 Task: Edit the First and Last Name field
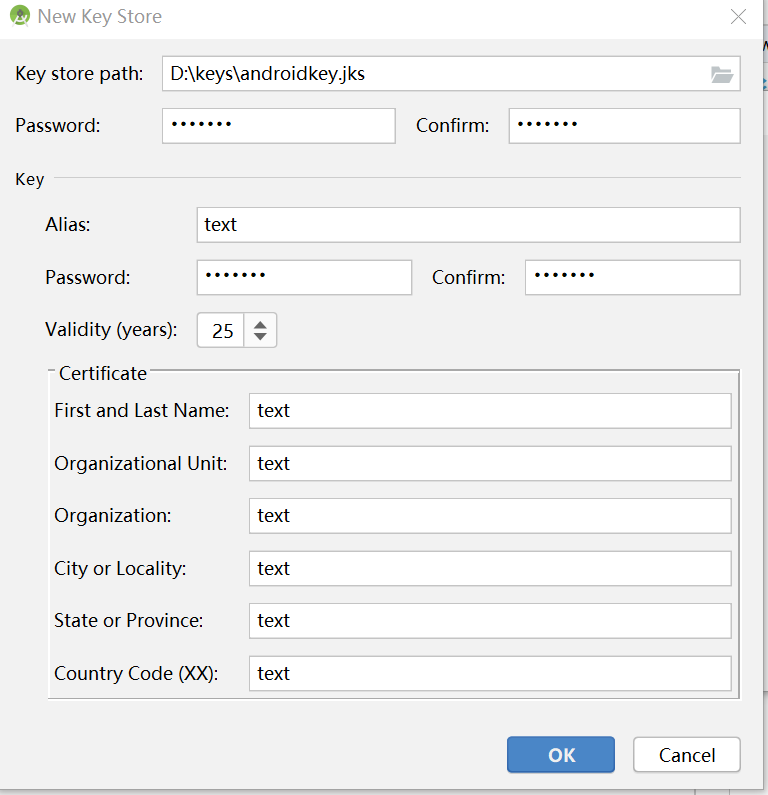[x=490, y=411]
